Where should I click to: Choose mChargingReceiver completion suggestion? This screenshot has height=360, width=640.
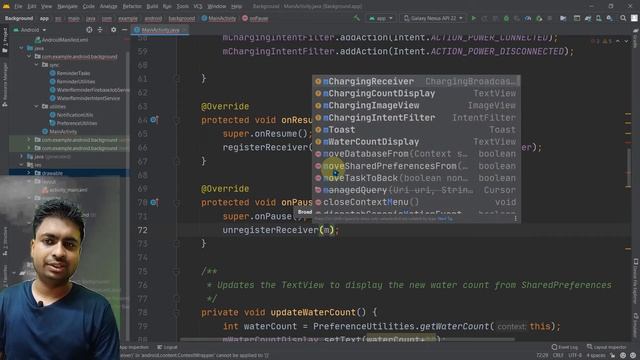coord(416,81)
